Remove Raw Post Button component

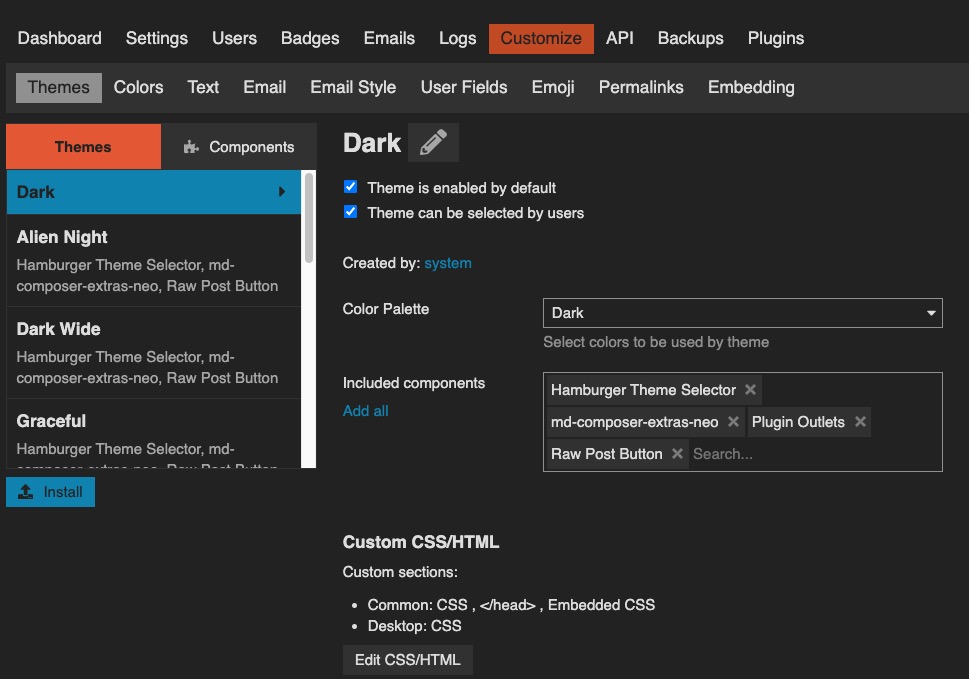(677, 453)
